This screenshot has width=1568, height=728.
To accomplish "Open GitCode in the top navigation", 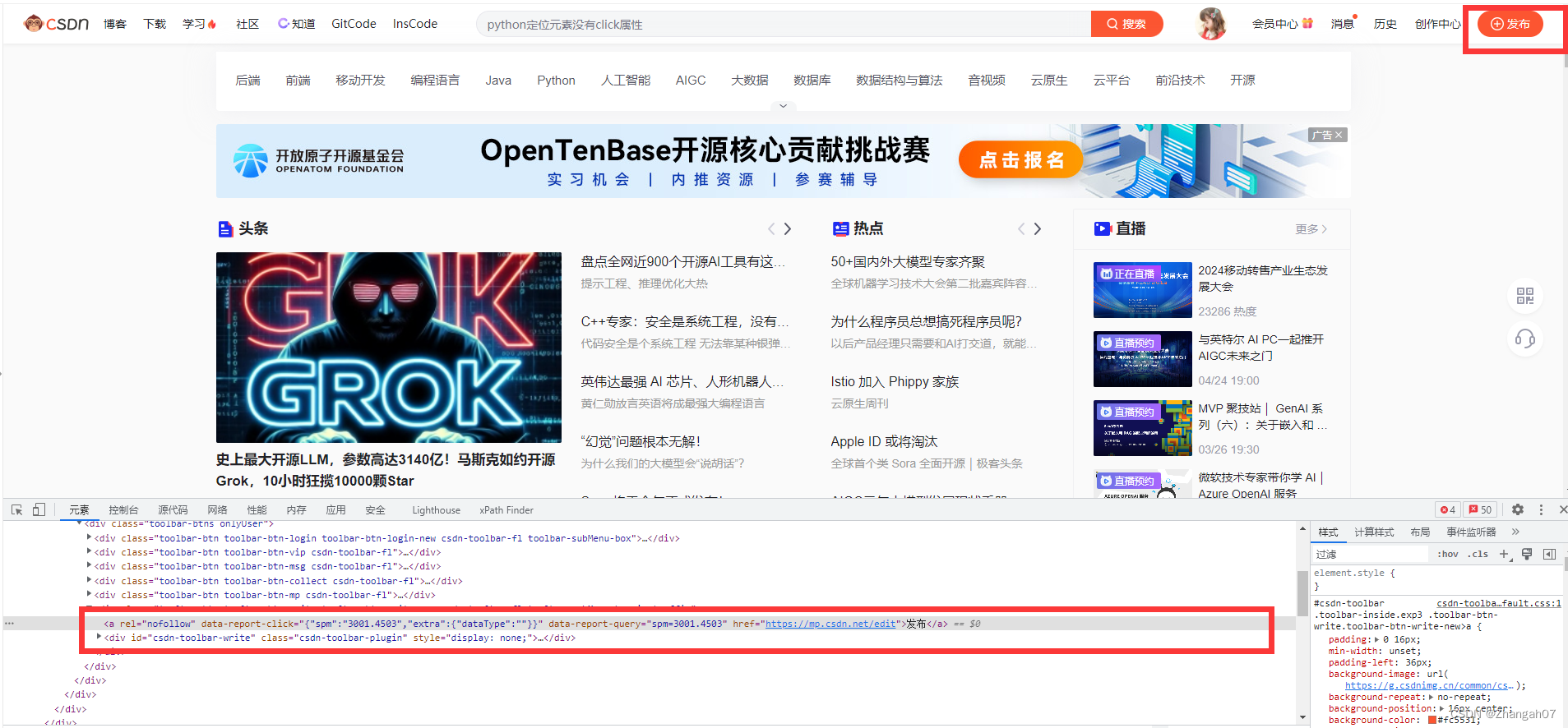I will point(354,24).
